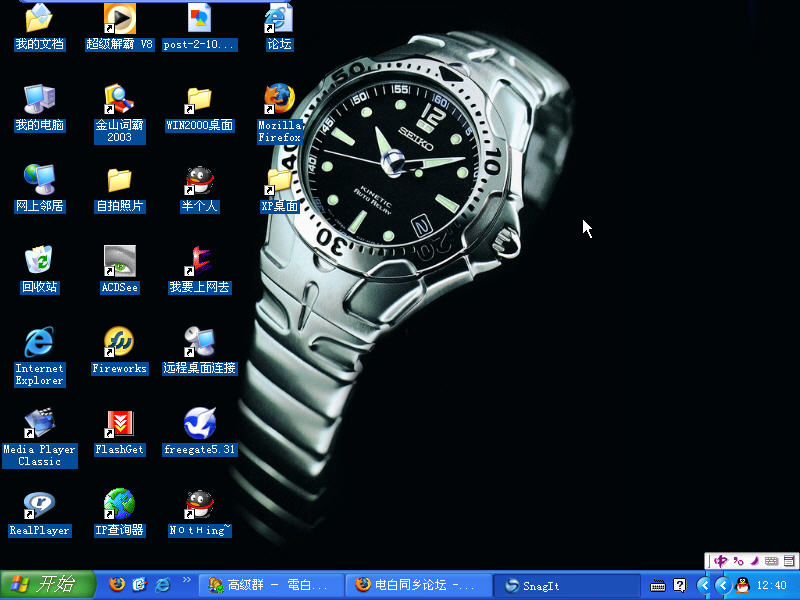This screenshot has height=600, width=800.
Task: Select the Mozilla Firefox desktop shortcut
Action: [279, 100]
